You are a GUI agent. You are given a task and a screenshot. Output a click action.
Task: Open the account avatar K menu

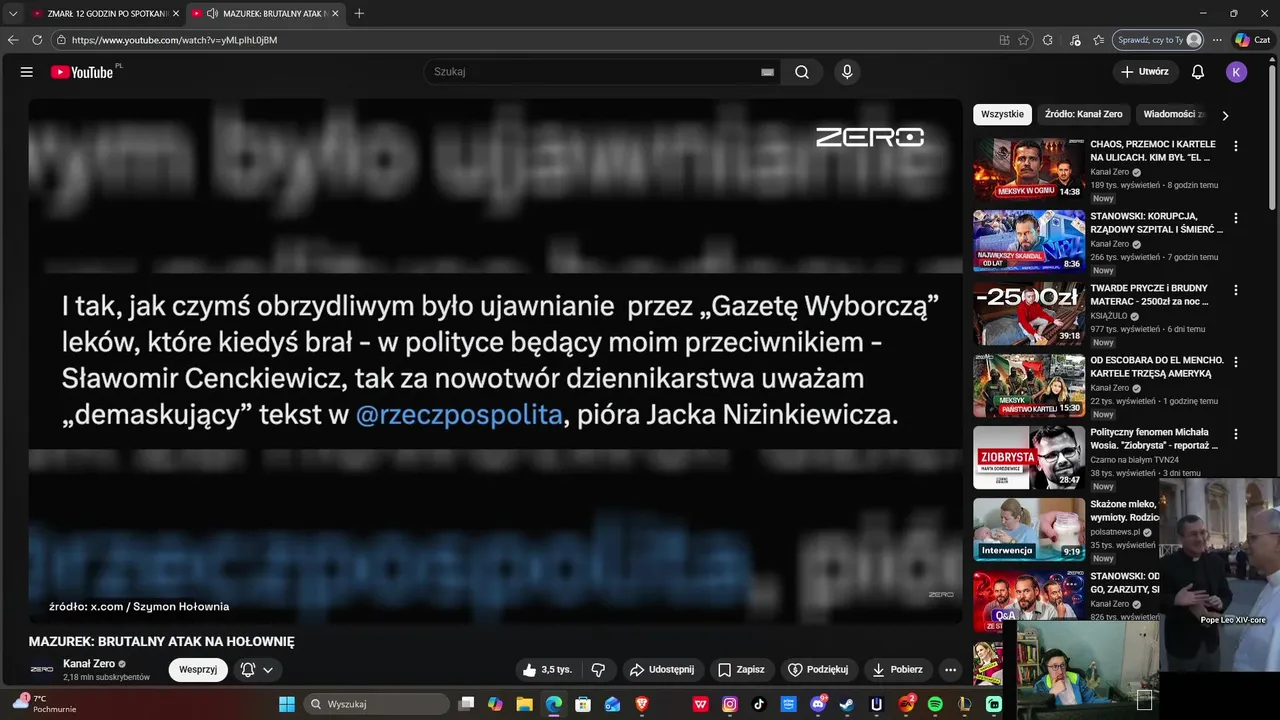(x=1237, y=72)
